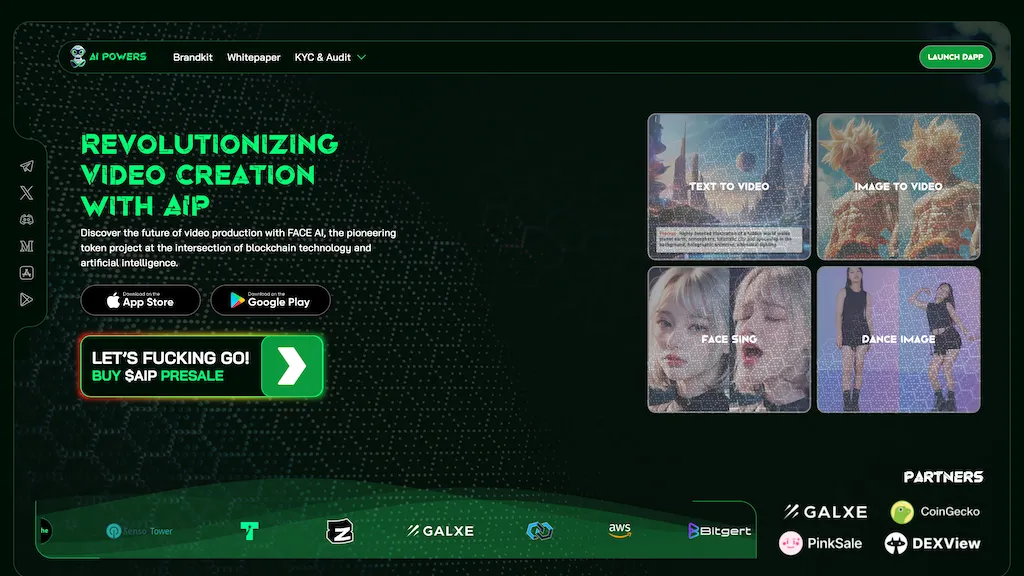Click the Google Play download button
Viewport: 1024px width, 576px height.
click(271, 300)
